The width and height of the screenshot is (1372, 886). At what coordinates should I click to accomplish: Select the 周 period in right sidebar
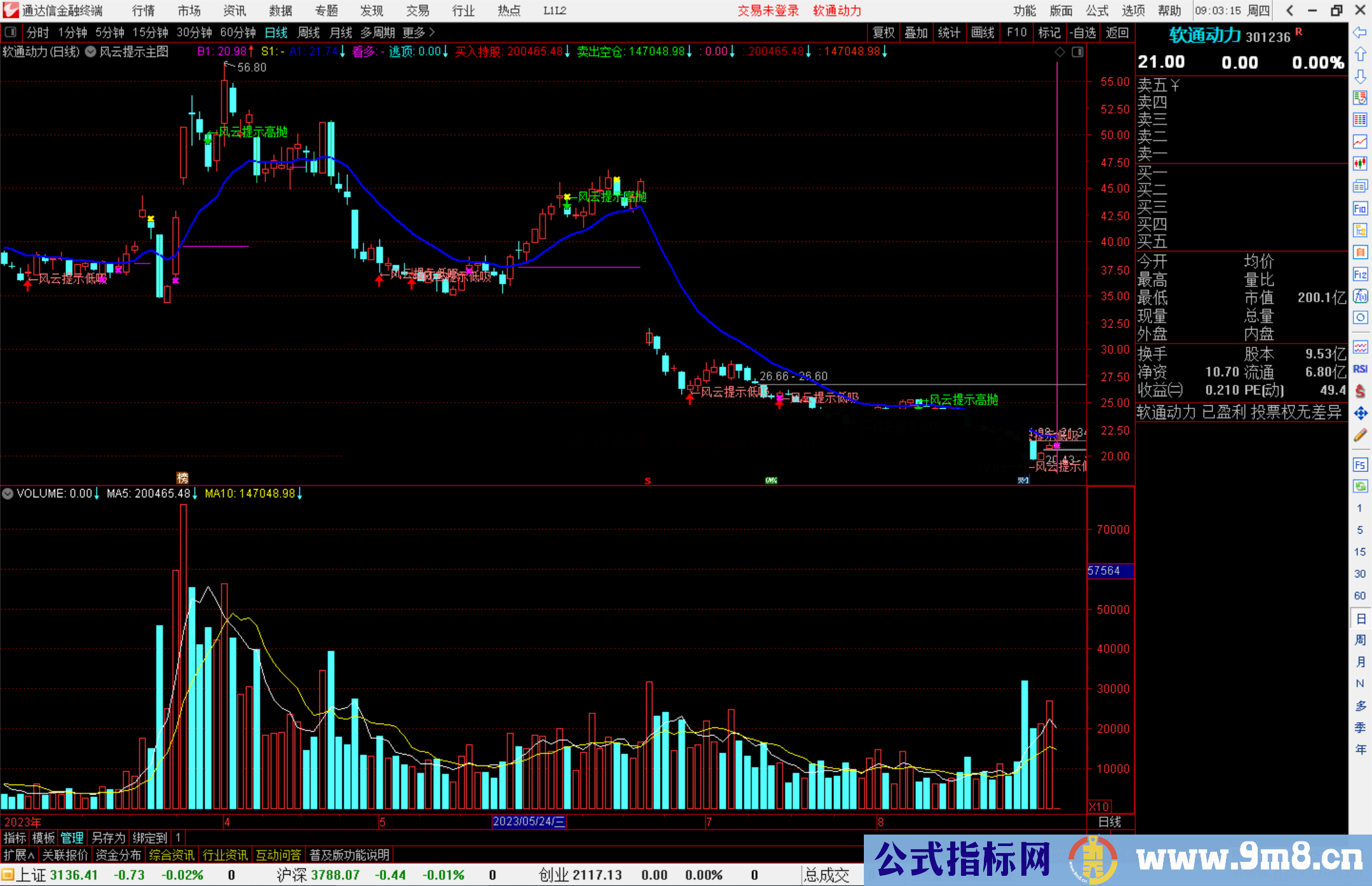tap(1360, 640)
